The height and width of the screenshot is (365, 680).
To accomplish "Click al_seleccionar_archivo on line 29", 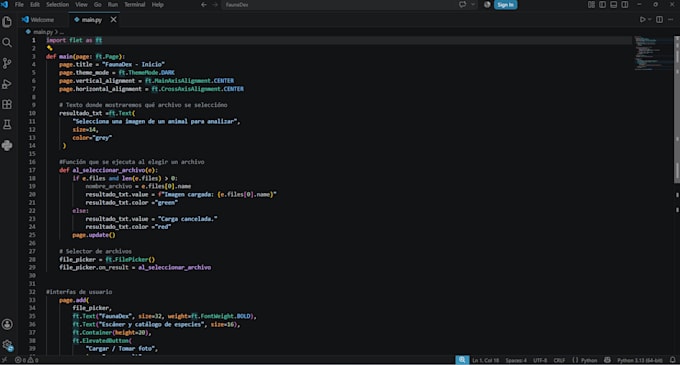I will 175,267.
